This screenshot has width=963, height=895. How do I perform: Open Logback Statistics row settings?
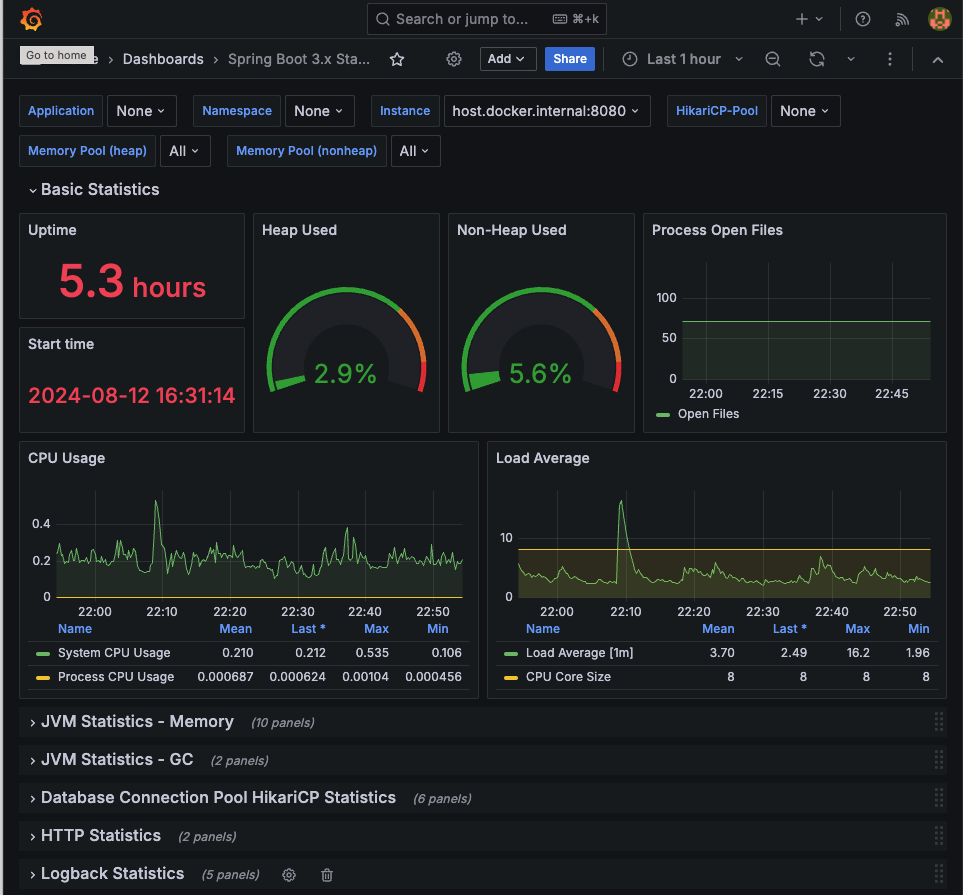click(x=289, y=875)
